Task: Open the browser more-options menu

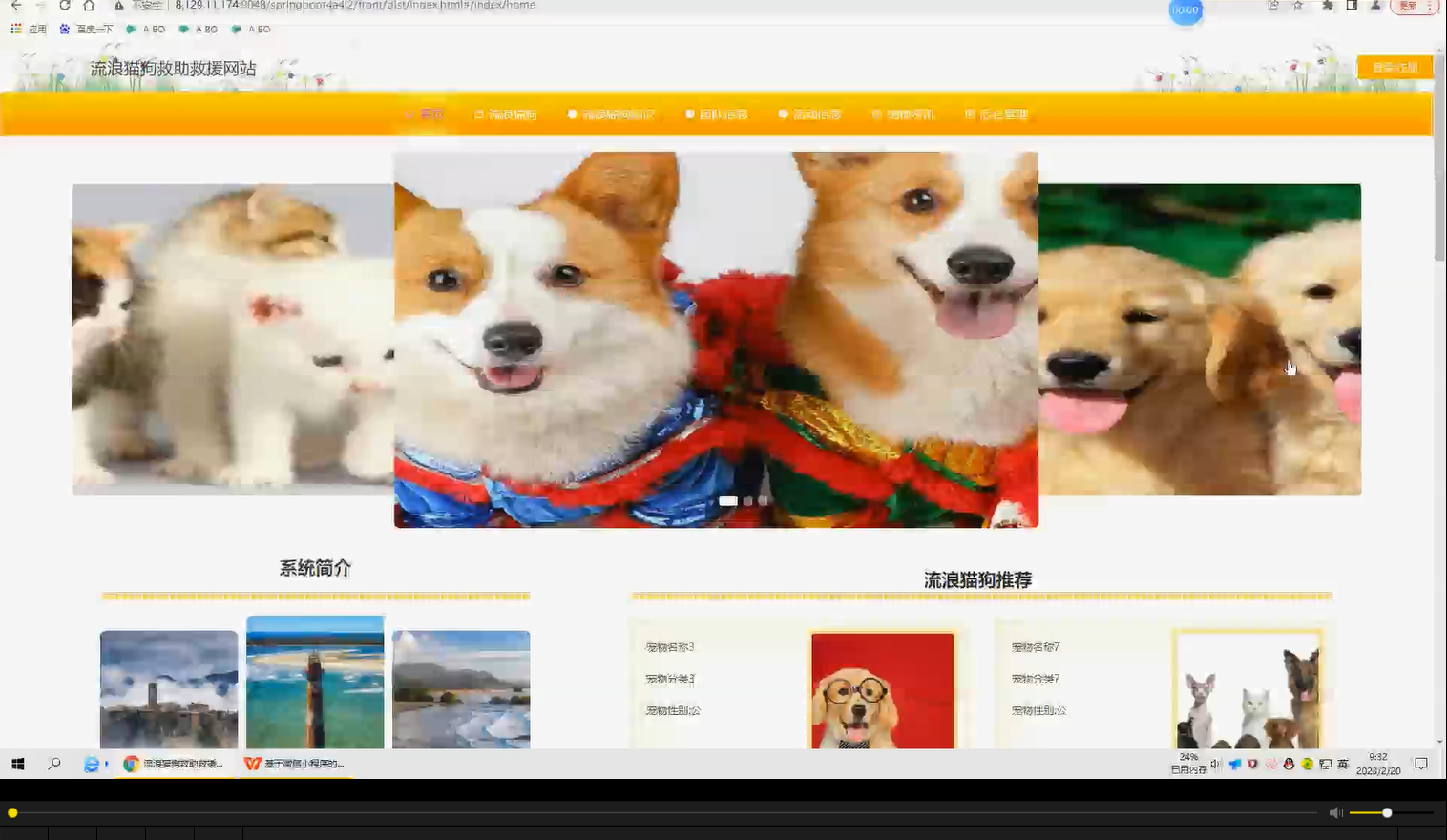Action: (x=1430, y=6)
